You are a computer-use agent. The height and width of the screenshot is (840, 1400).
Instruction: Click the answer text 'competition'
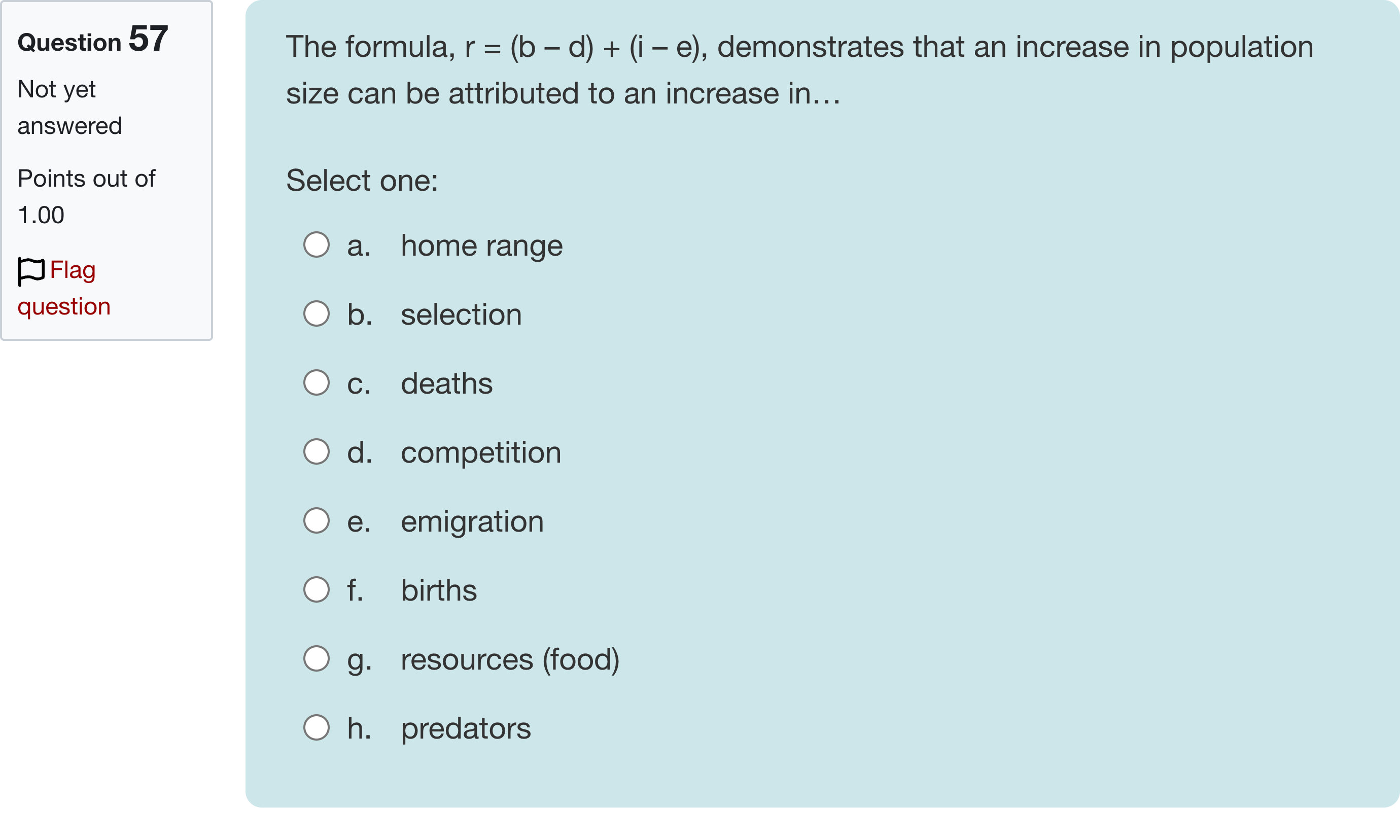coord(481,453)
